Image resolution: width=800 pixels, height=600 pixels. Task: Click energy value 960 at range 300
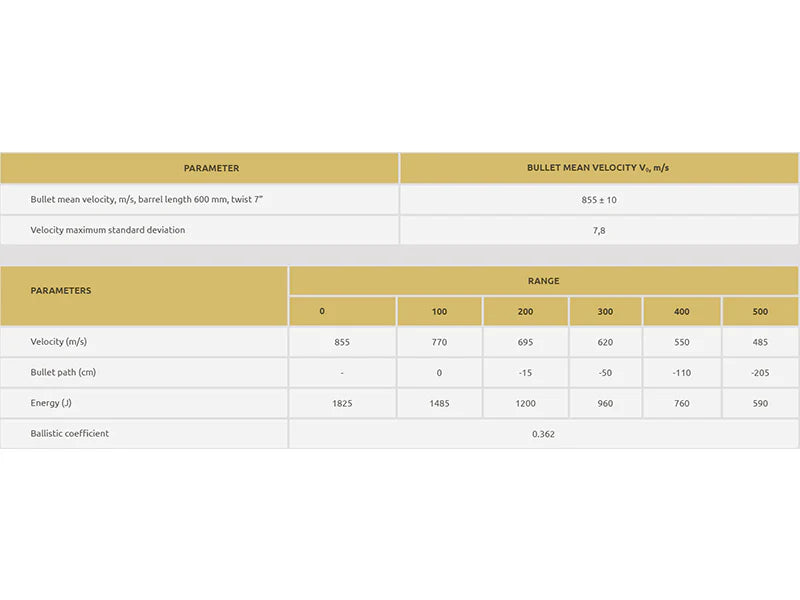click(605, 404)
